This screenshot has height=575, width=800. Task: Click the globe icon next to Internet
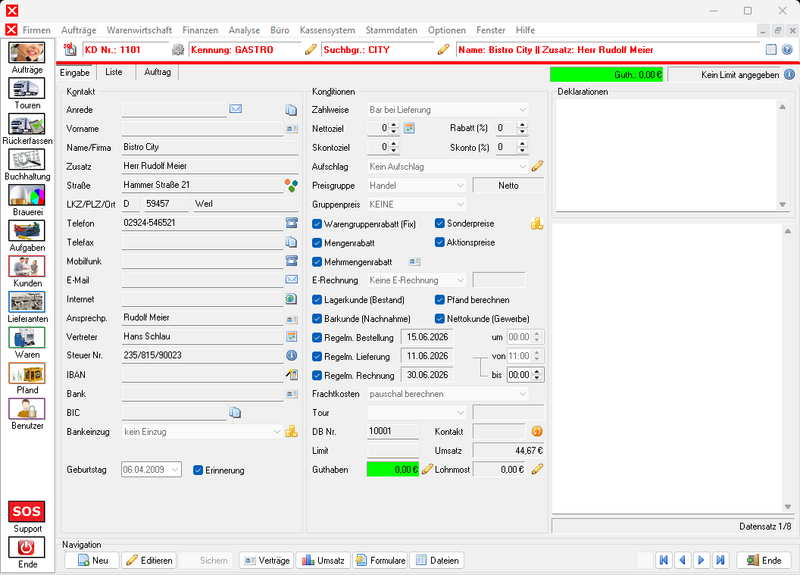(291, 298)
